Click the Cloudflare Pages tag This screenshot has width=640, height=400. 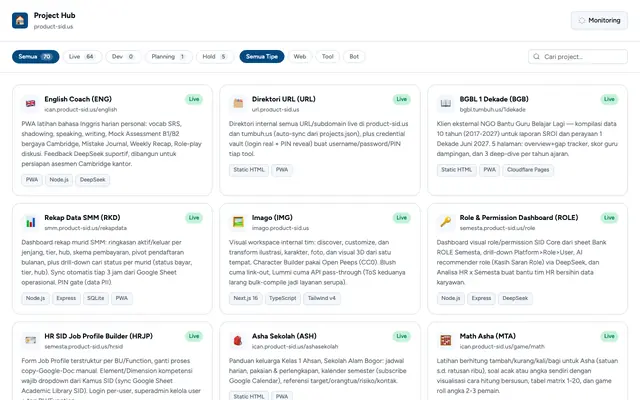tap(528, 170)
